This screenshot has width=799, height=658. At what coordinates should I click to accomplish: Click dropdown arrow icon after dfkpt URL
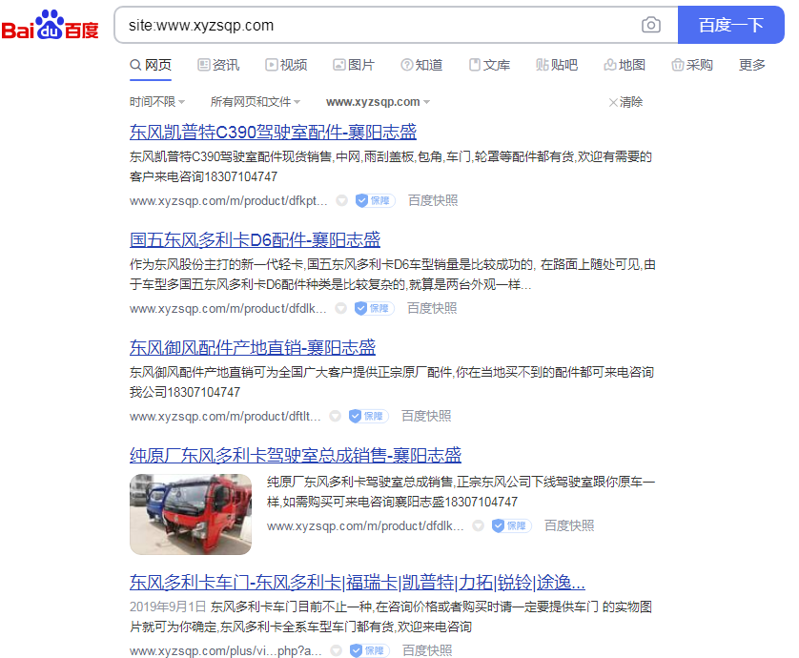342,201
